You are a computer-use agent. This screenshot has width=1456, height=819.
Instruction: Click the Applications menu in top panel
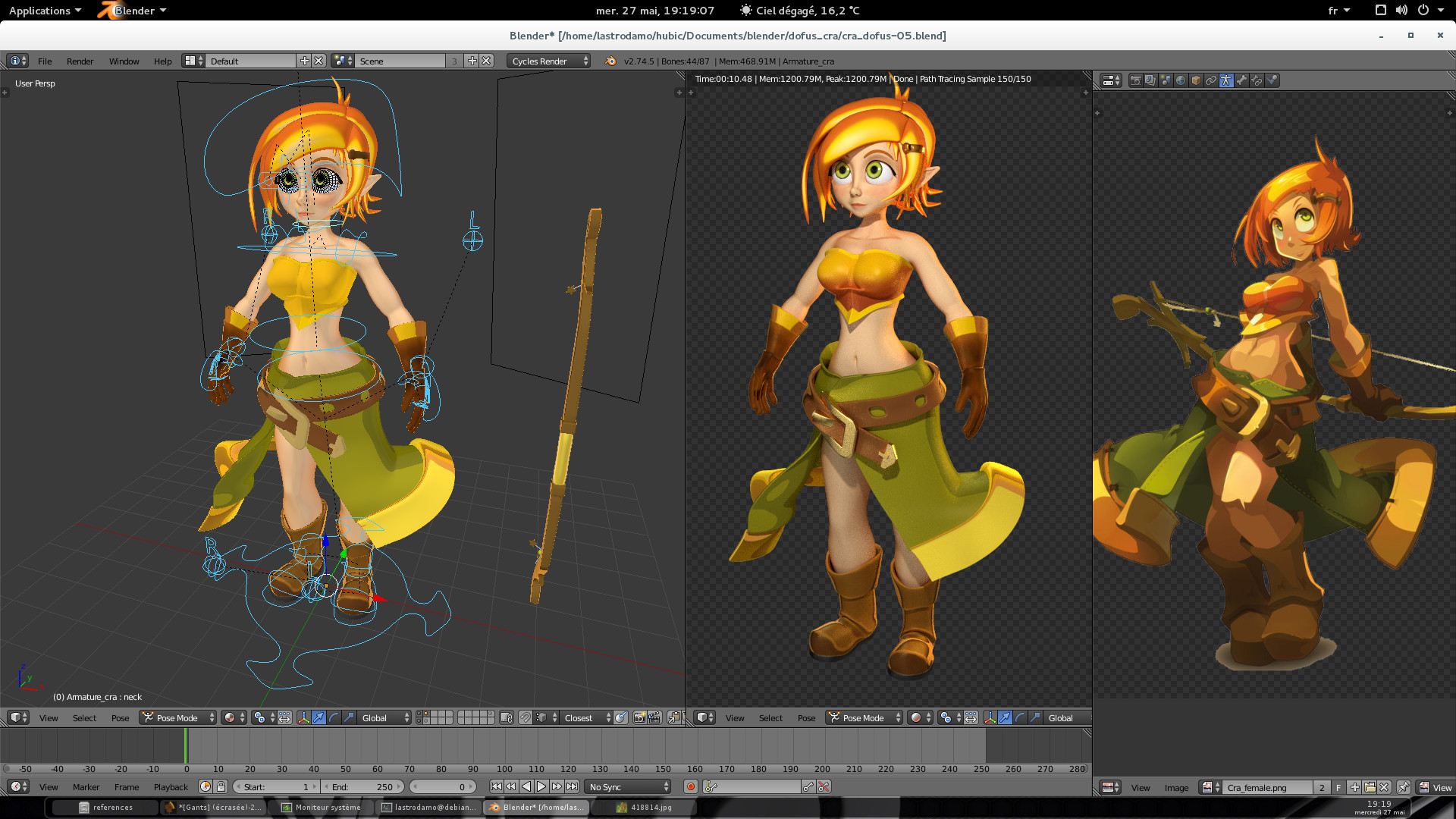point(44,11)
